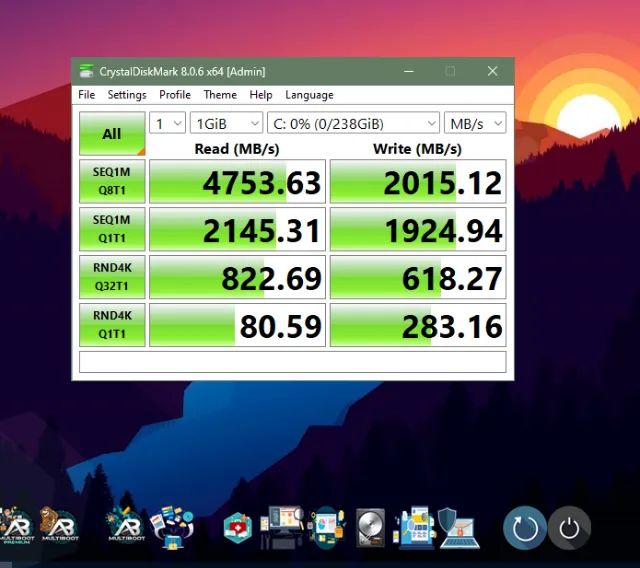Click the 283.16 write result

(x=418, y=325)
